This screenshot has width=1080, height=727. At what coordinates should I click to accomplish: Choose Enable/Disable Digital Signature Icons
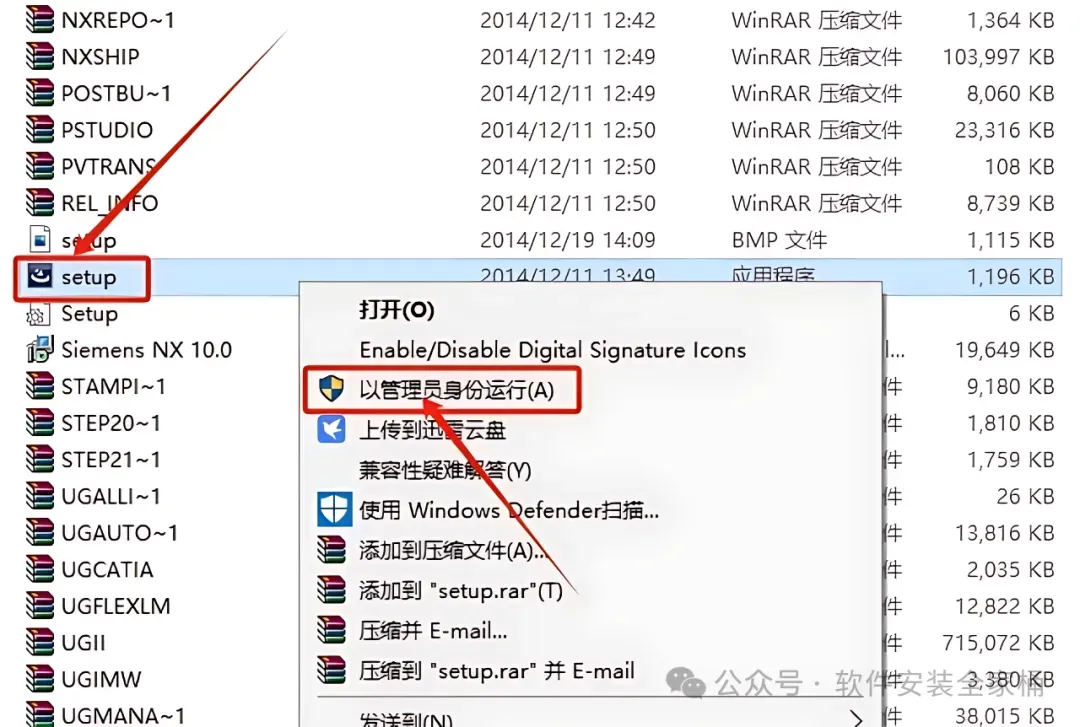click(x=552, y=350)
